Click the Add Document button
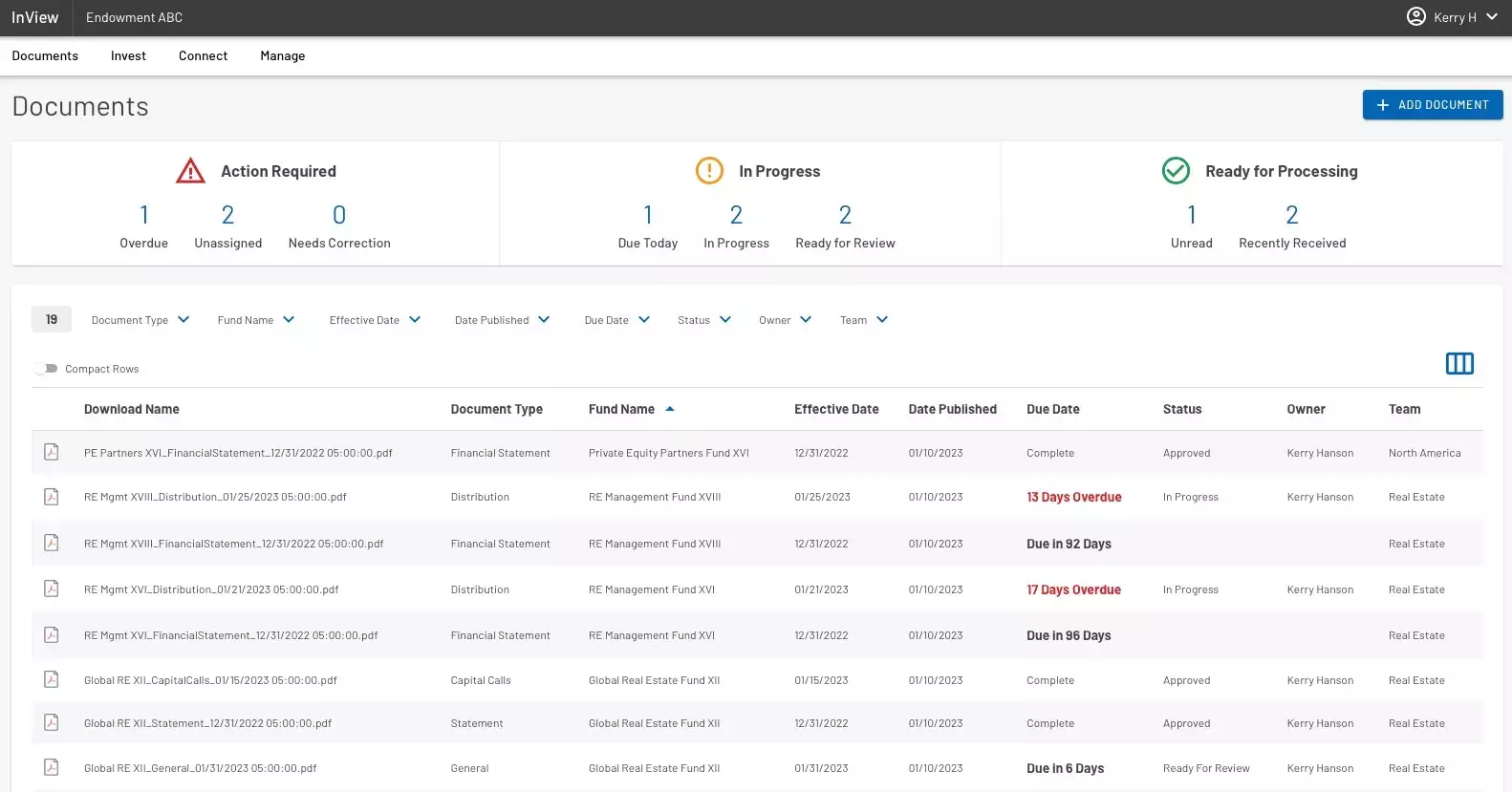 pos(1432,105)
